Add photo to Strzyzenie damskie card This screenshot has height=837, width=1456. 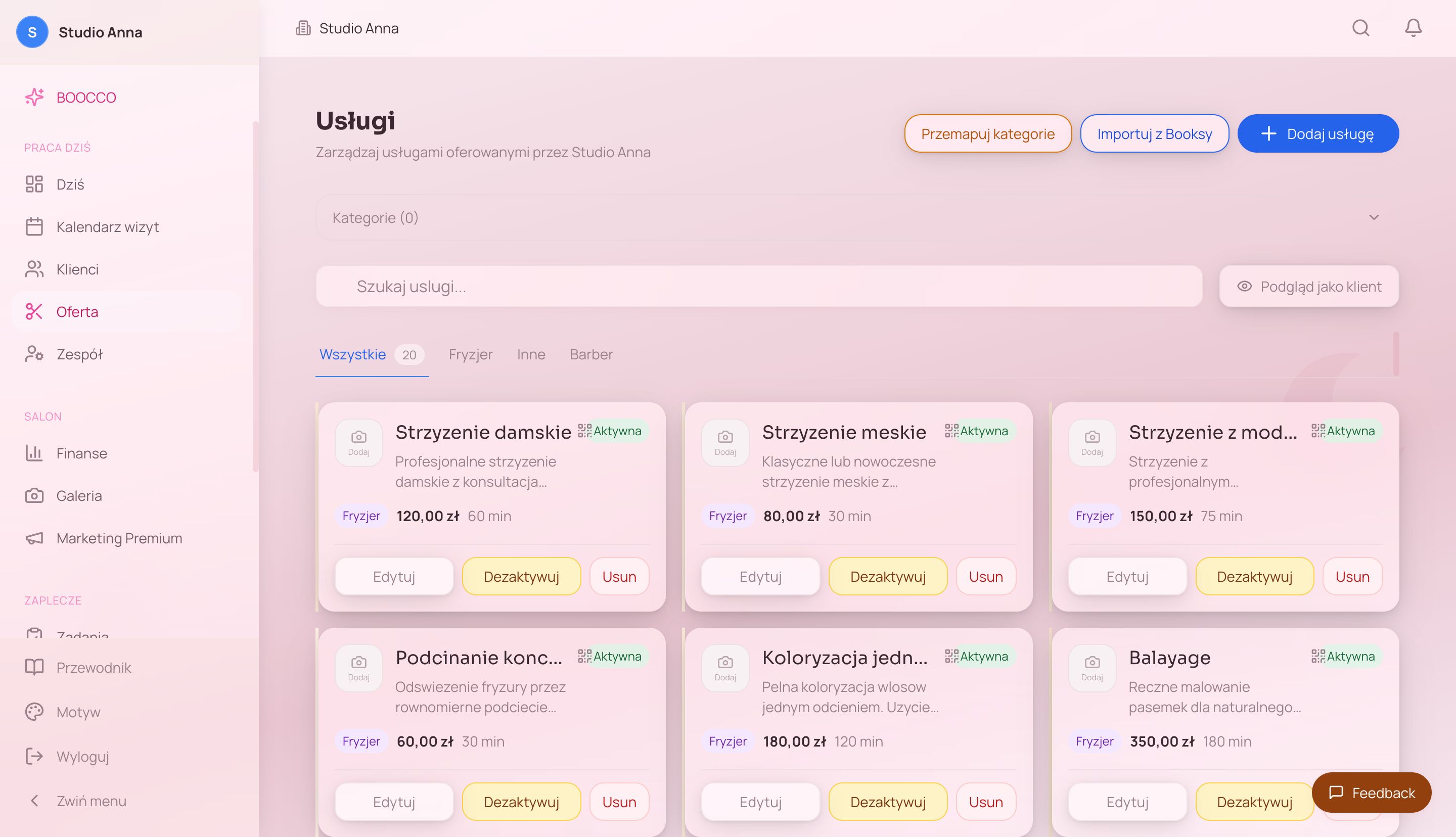pyautogui.click(x=358, y=443)
